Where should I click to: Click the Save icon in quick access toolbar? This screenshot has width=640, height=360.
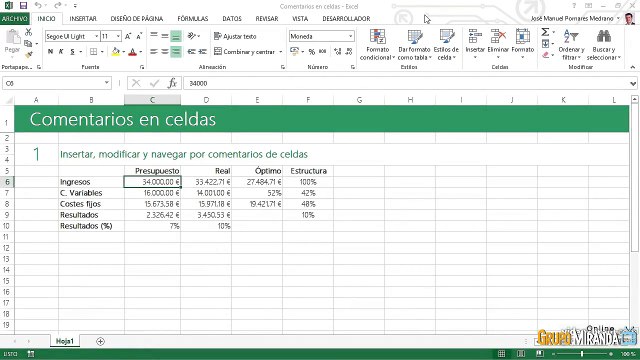23,5
